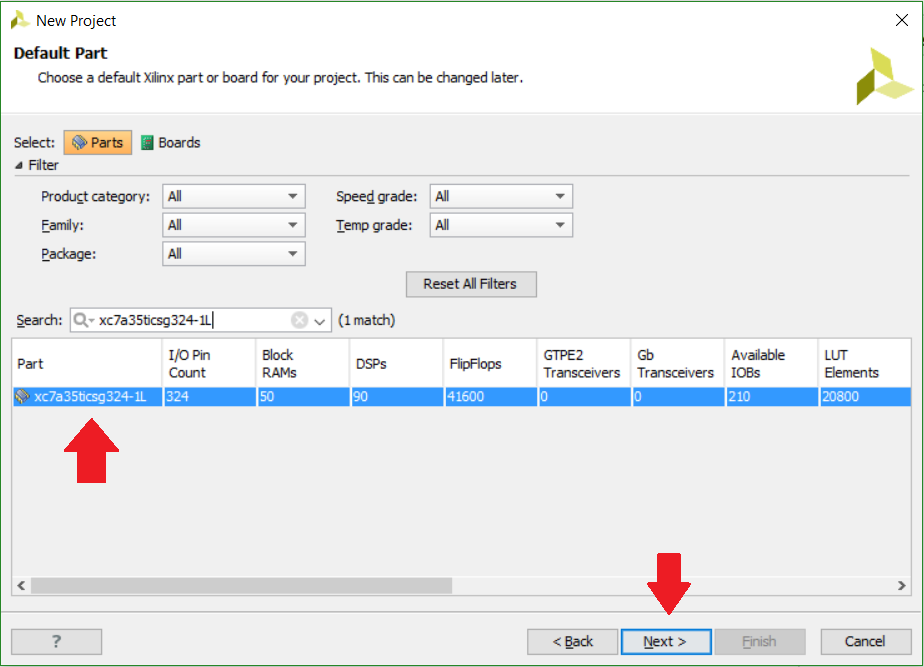Viewport: 924px width, 667px height.
Task: Click the DSPs value 90
Action: (x=360, y=397)
